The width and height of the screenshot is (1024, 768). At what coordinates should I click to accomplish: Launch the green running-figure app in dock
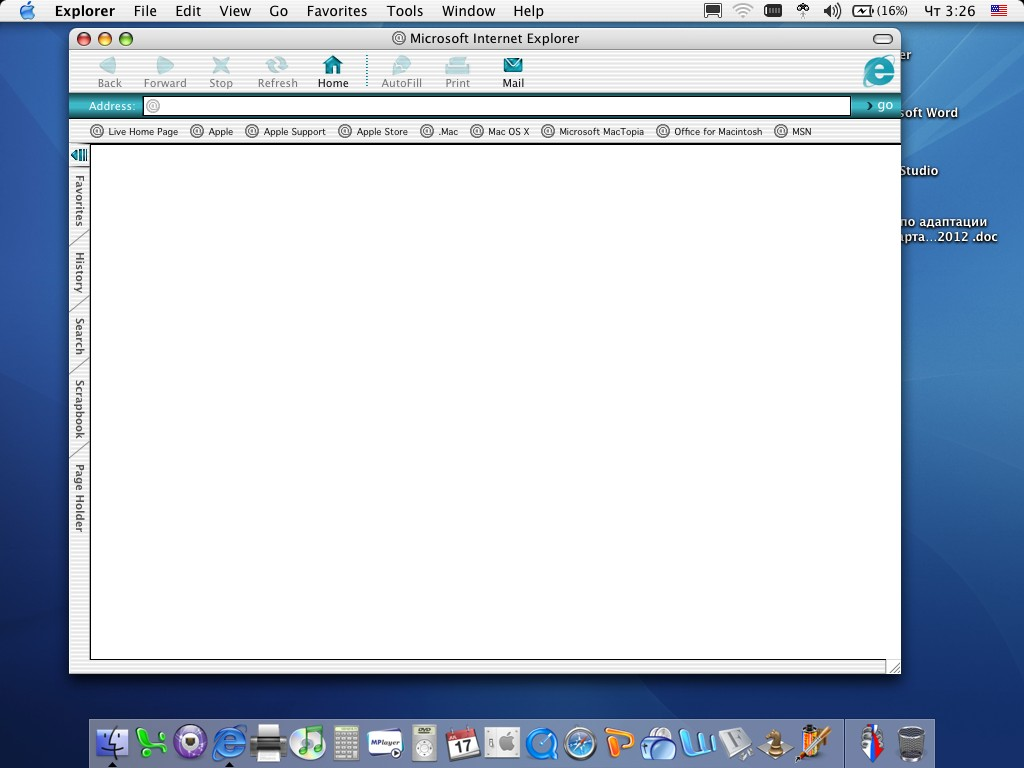[152, 743]
